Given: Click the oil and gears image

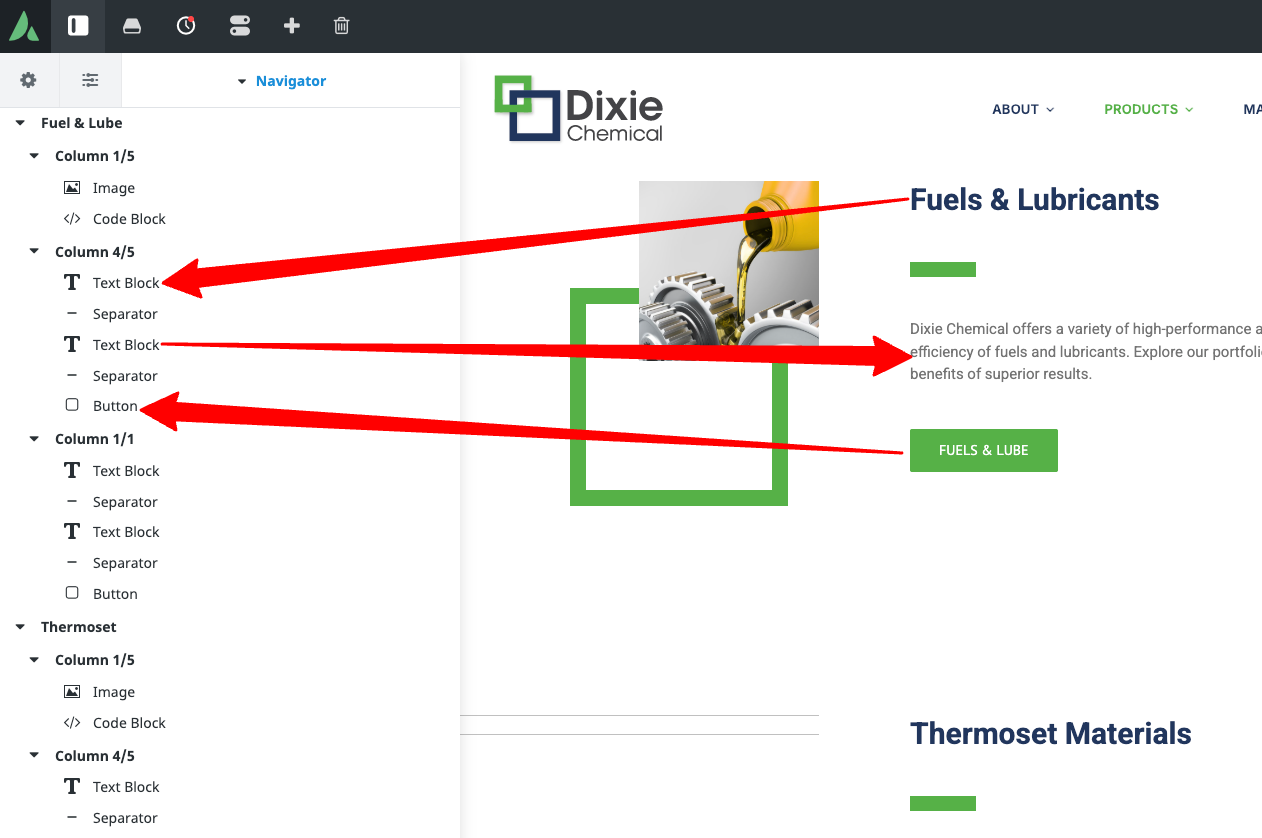Looking at the screenshot, I should click(x=728, y=263).
